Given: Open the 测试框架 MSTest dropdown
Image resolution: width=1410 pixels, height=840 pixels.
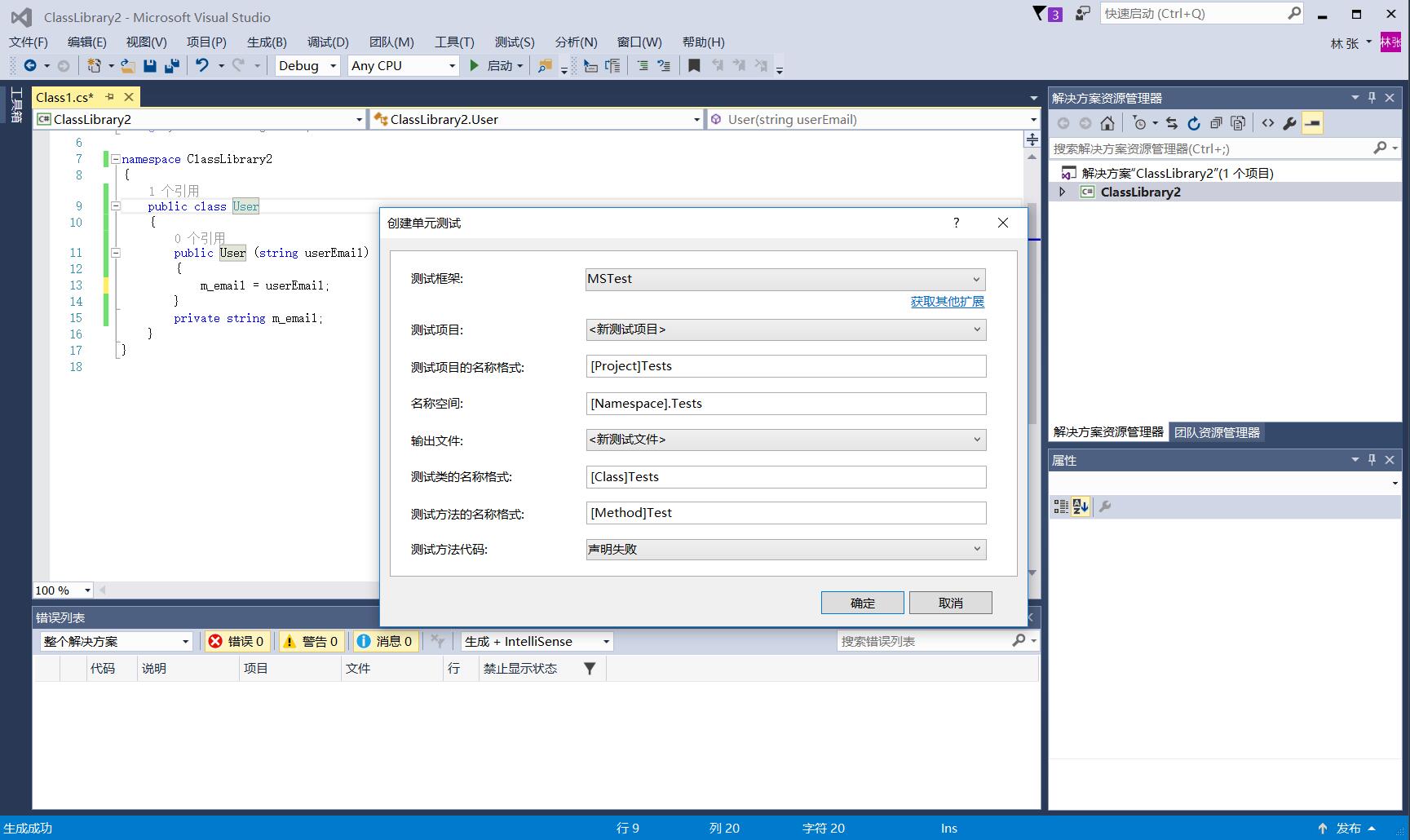Looking at the screenshot, I should tap(785, 279).
